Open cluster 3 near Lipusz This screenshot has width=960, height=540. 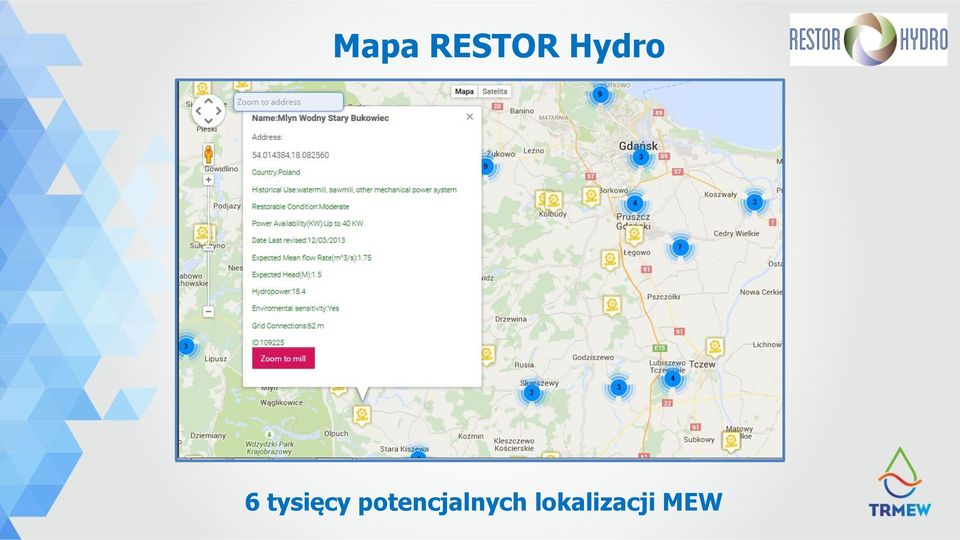(186, 346)
